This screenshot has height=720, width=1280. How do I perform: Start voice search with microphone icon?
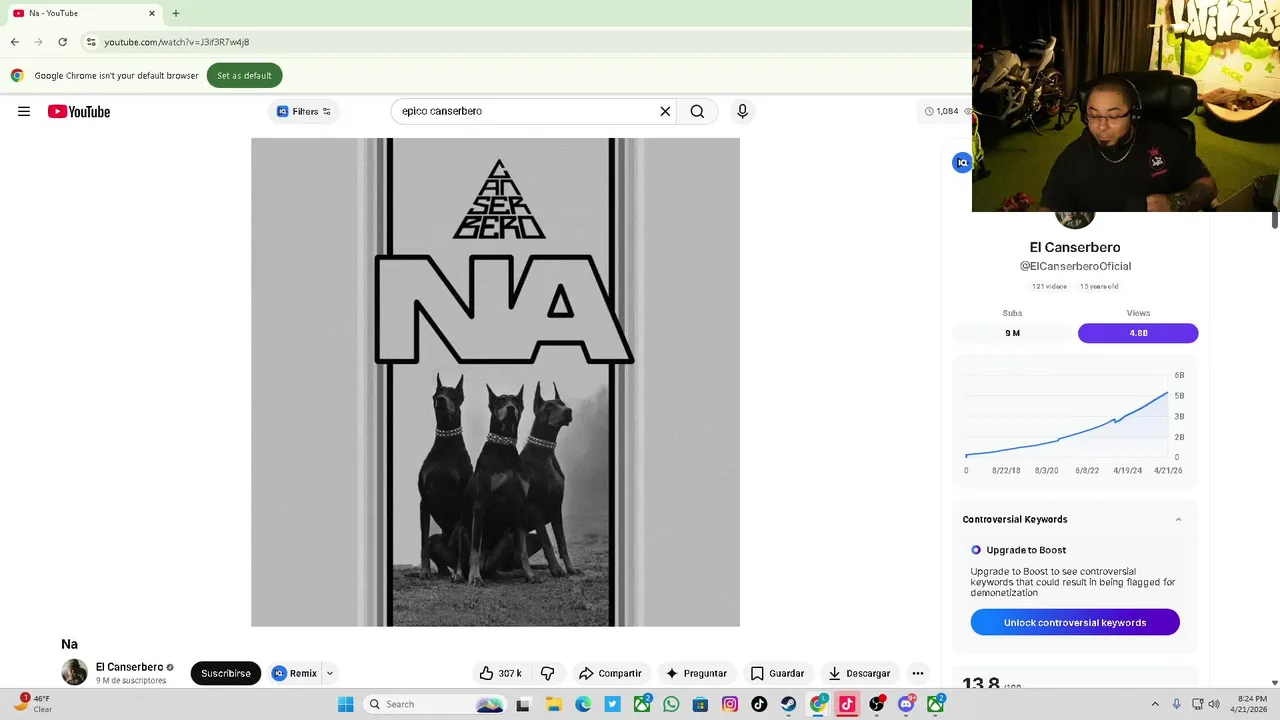coord(742,111)
